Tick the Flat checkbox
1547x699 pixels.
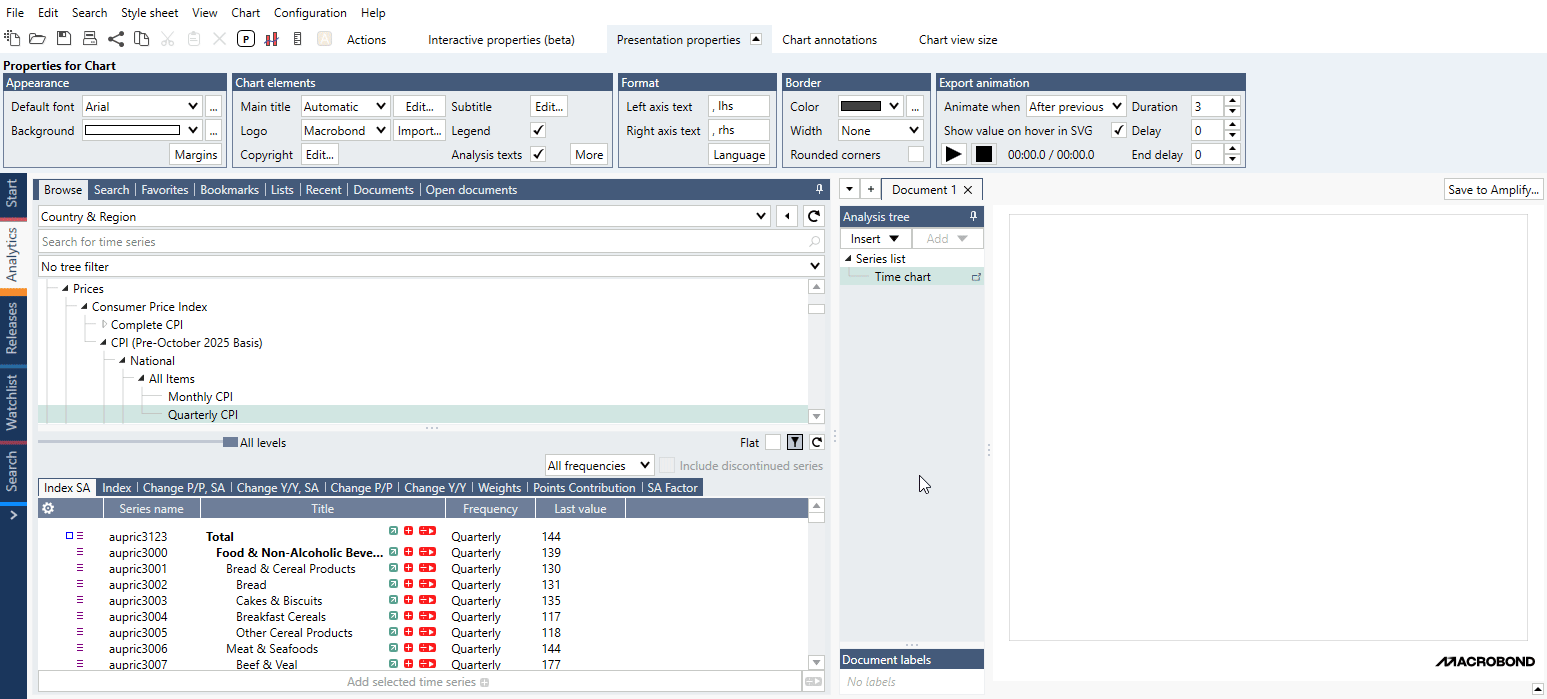(772, 443)
